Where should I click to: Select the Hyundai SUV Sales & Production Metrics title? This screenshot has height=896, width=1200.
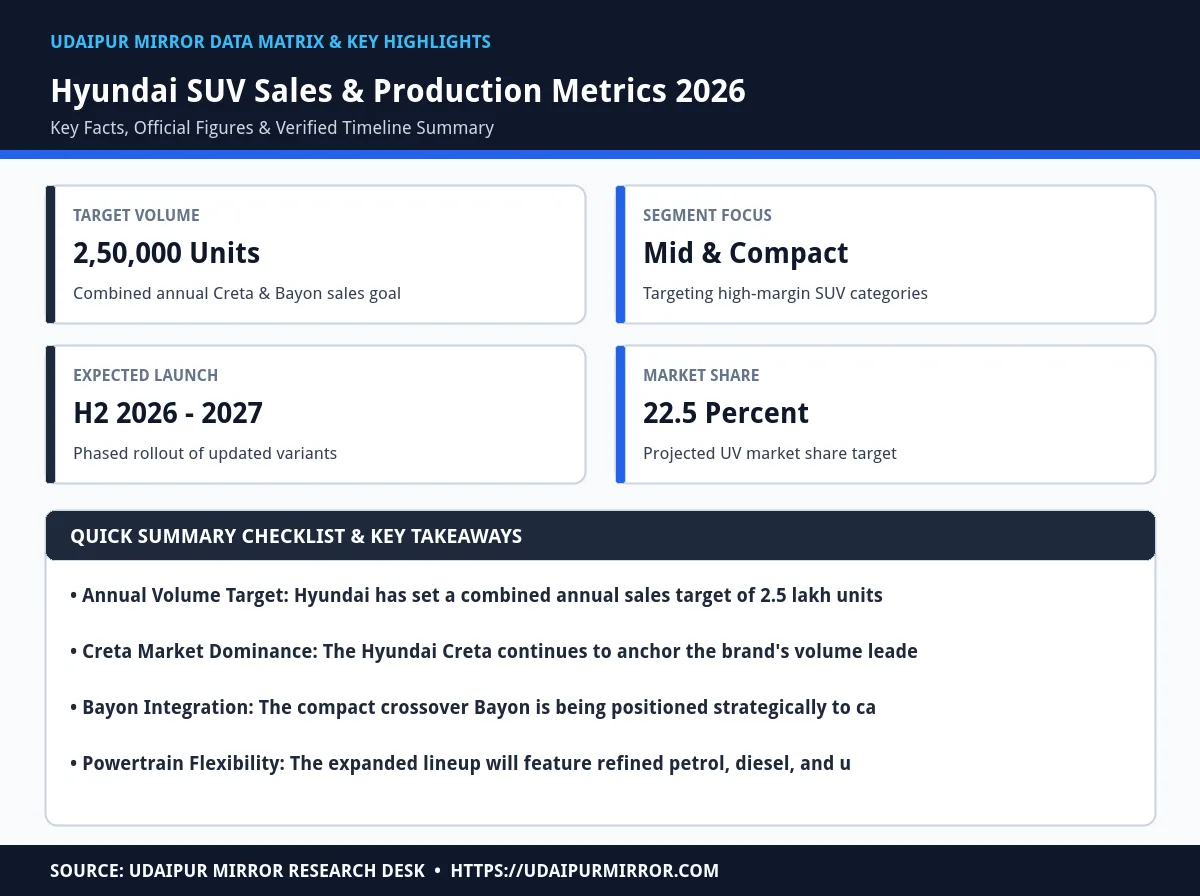tap(398, 91)
